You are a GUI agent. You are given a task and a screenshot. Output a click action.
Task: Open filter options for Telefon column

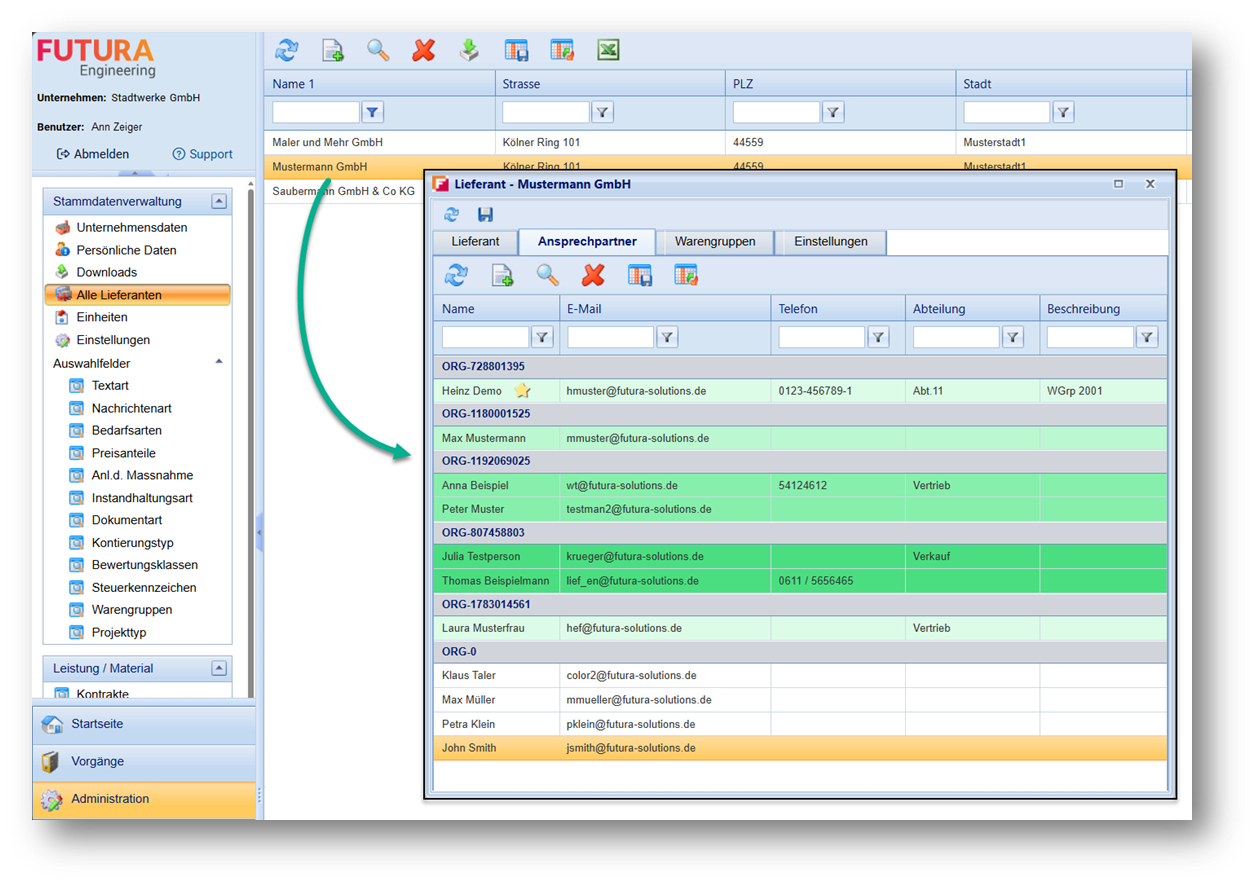pyautogui.click(x=878, y=338)
